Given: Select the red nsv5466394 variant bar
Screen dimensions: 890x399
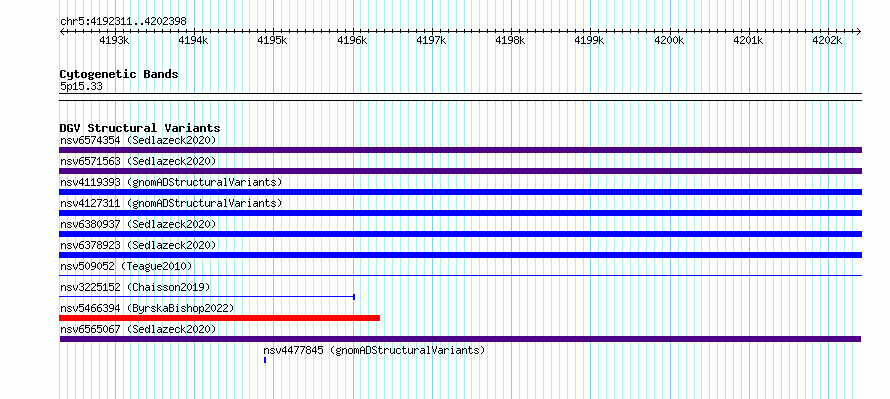Looking at the screenshot, I should [x=219, y=318].
